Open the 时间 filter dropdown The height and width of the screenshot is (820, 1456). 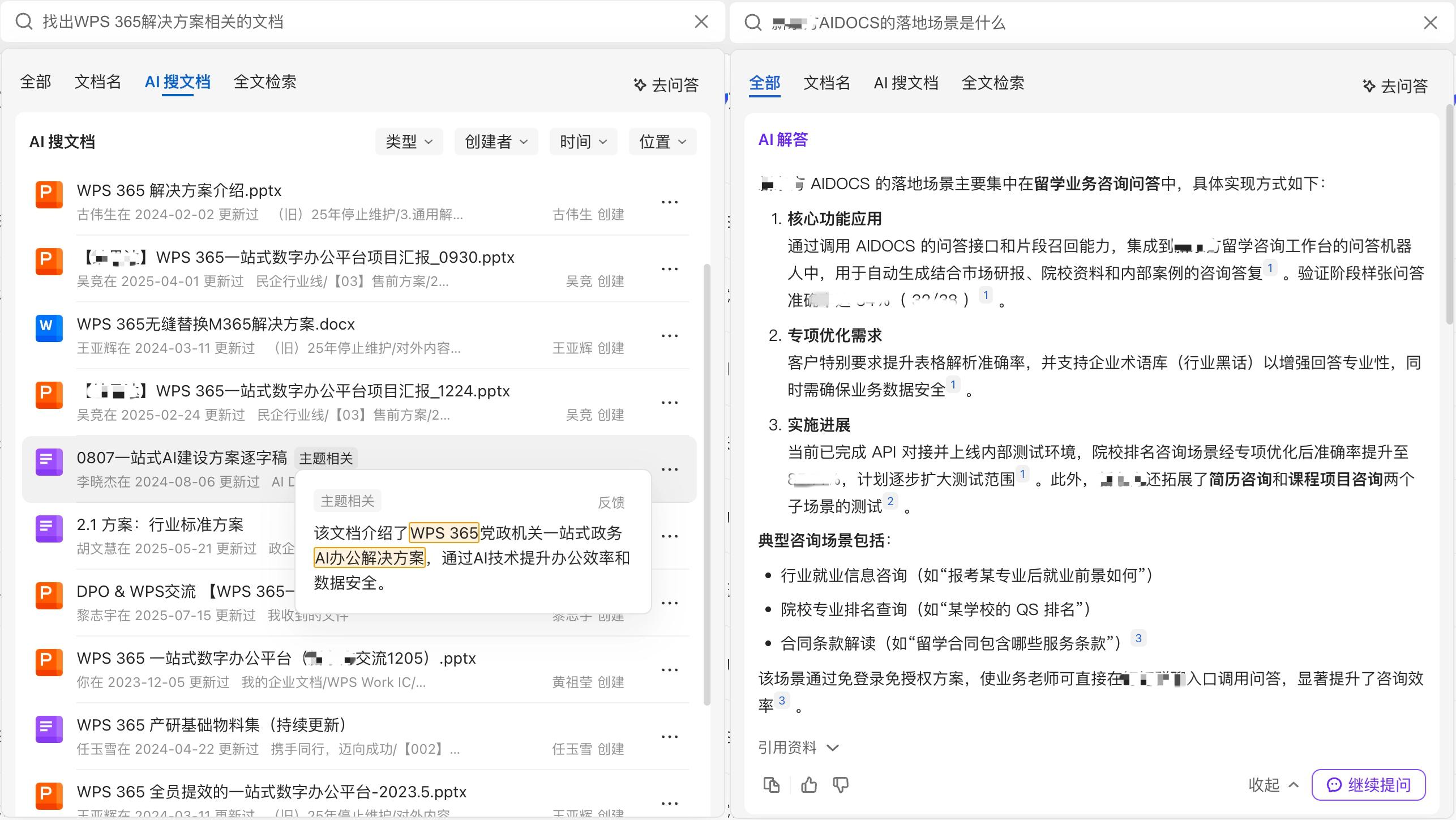point(583,142)
